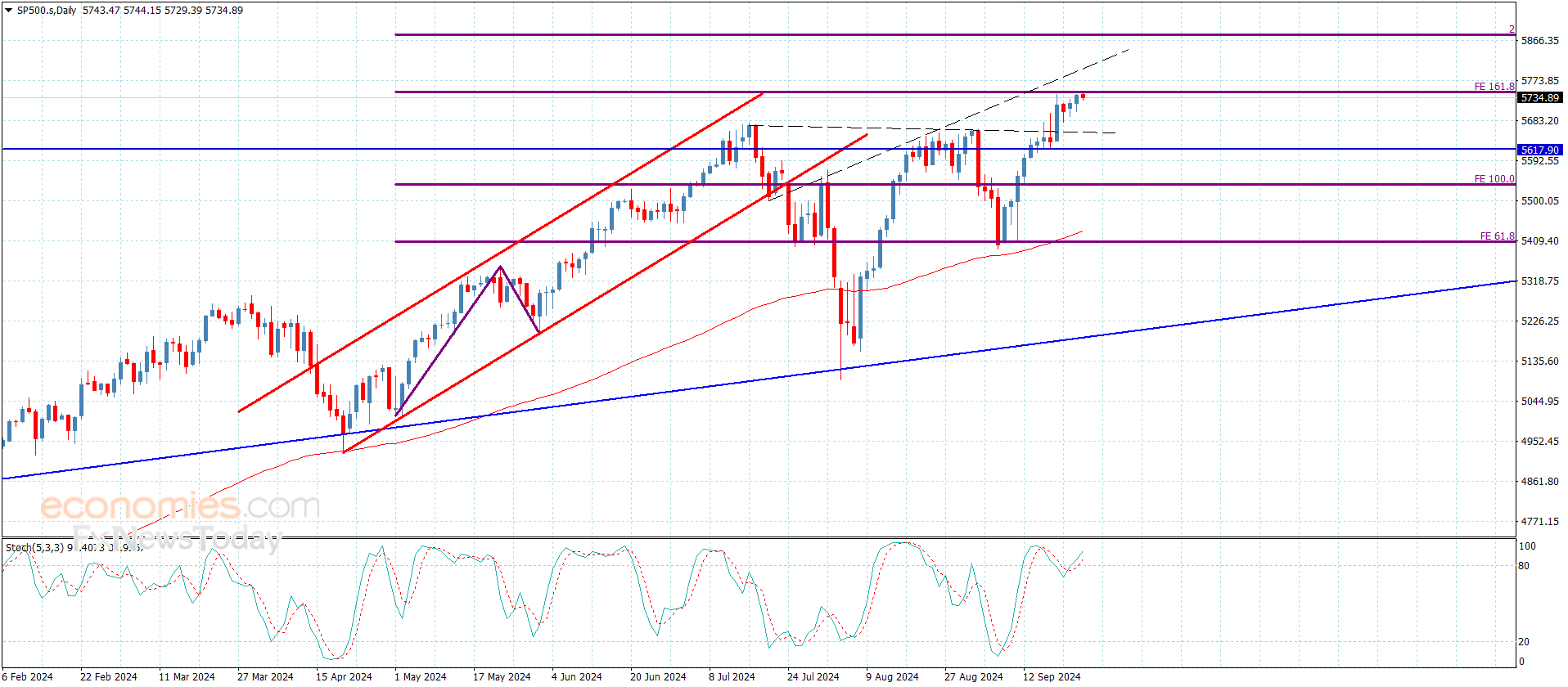Screen dimensions: 1568x687
Task: Select the OHLC values 5743.47 5744.15 5729.39 5734.89
Action: point(163,11)
